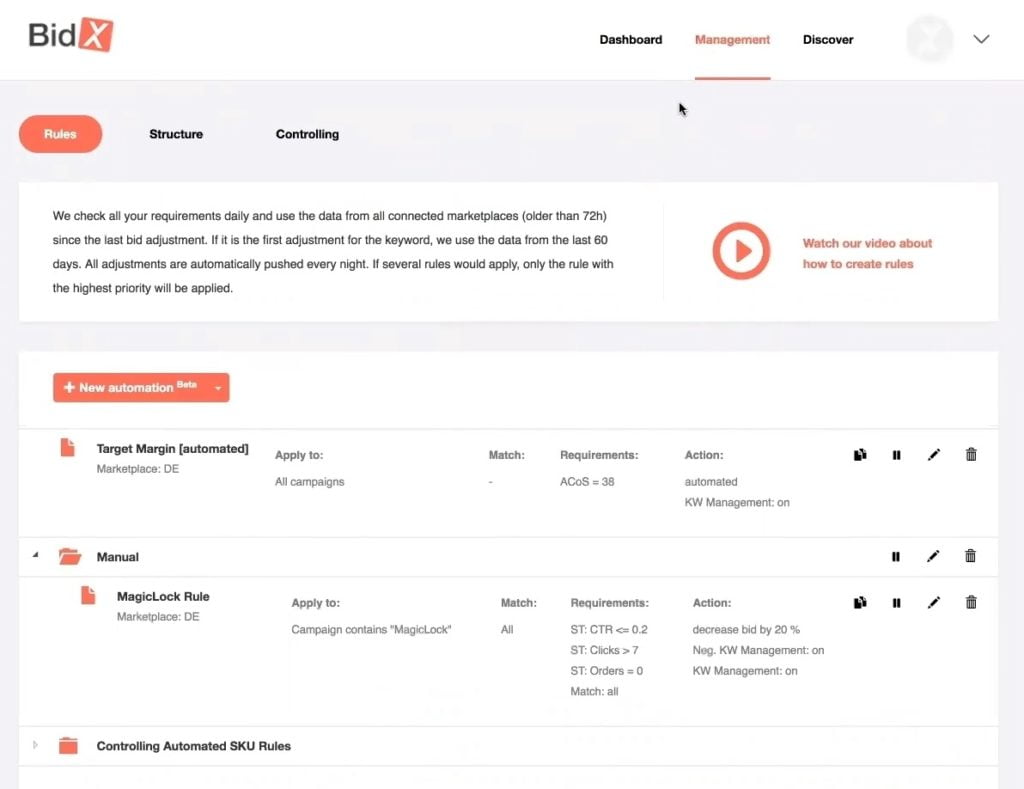Viewport: 1024px width, 789px height.
Task: Edit the MagicLock Rule
Action: point(933,602)
